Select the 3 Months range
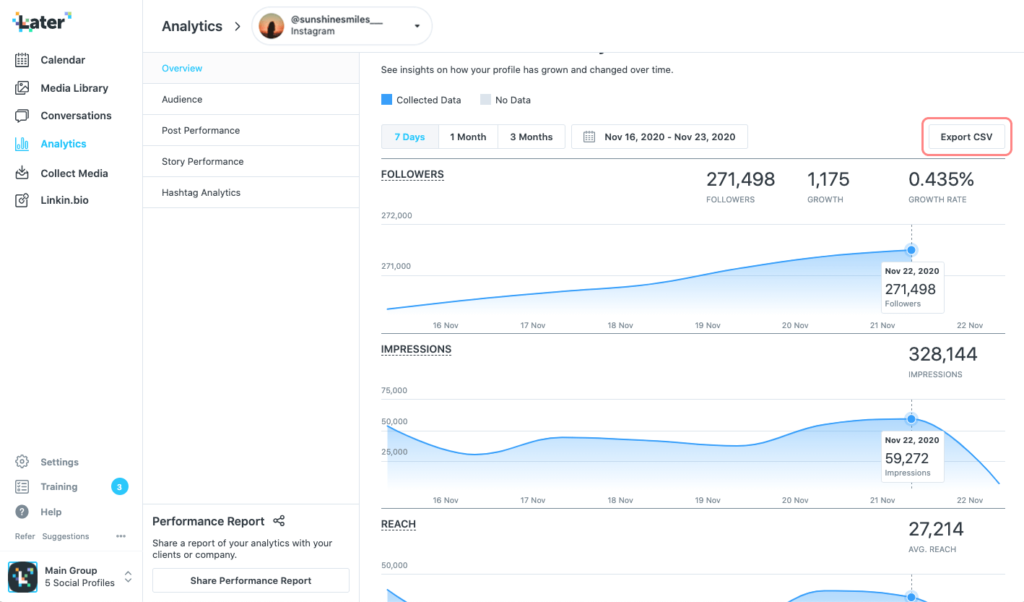 (531, 136)
